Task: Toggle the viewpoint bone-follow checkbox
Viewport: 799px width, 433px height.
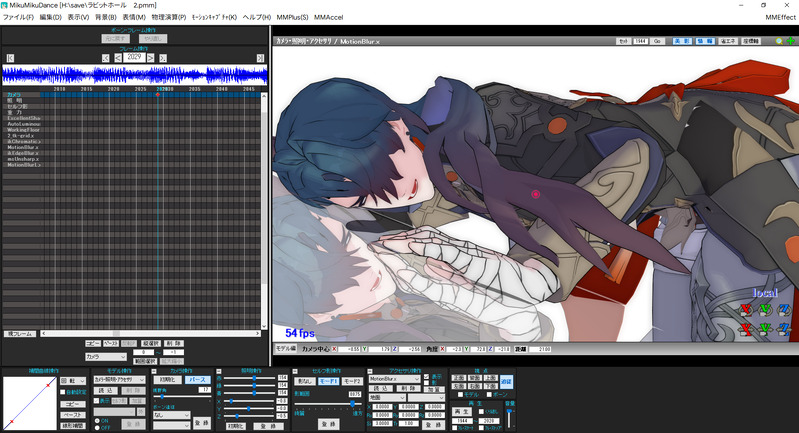Action: click(489, 395)
